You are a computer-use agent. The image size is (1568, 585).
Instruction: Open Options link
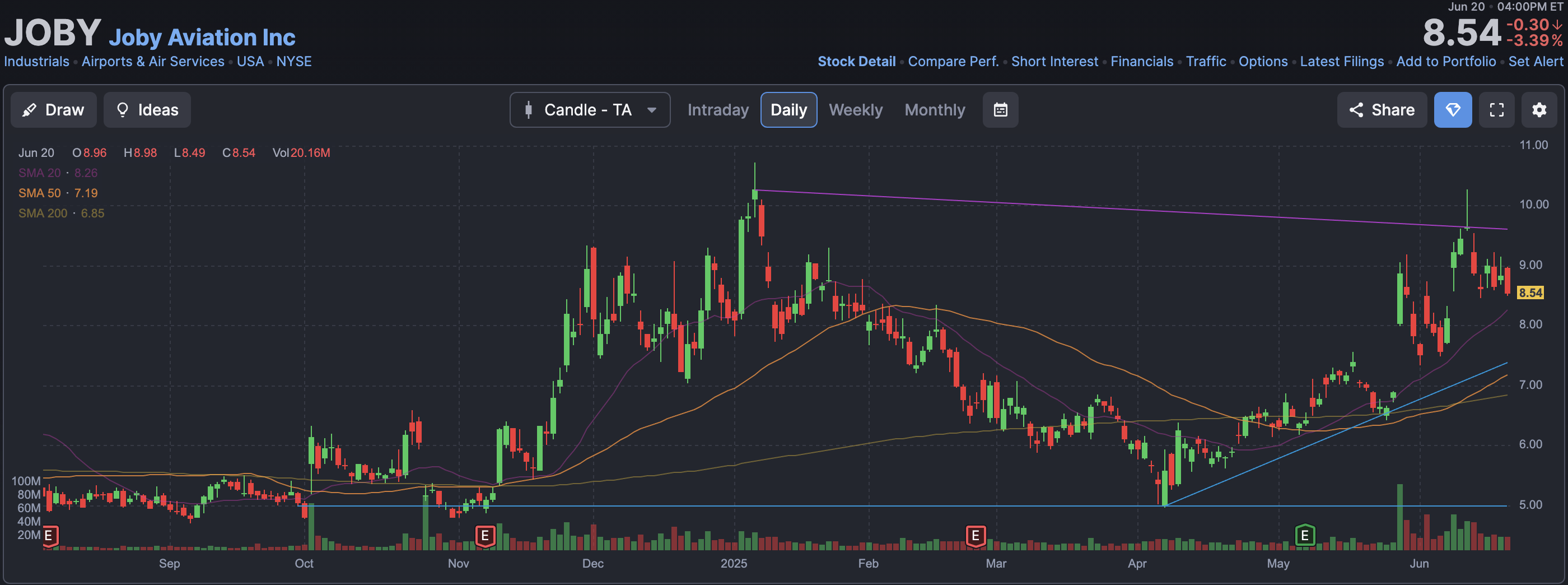tap(1262, 62)
